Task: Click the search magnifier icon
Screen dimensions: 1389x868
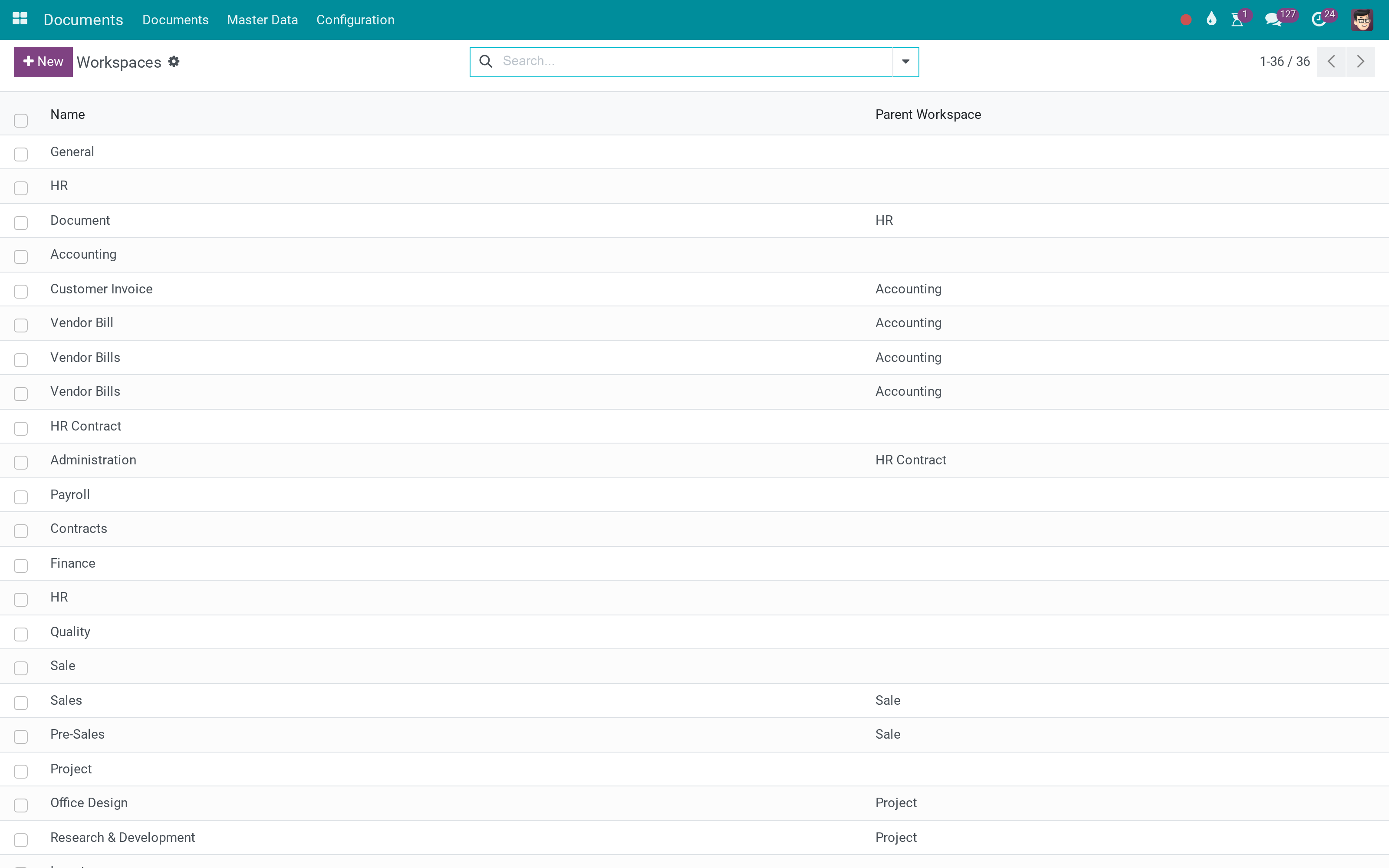Action: pyautogui.click(x=486, y=62)
